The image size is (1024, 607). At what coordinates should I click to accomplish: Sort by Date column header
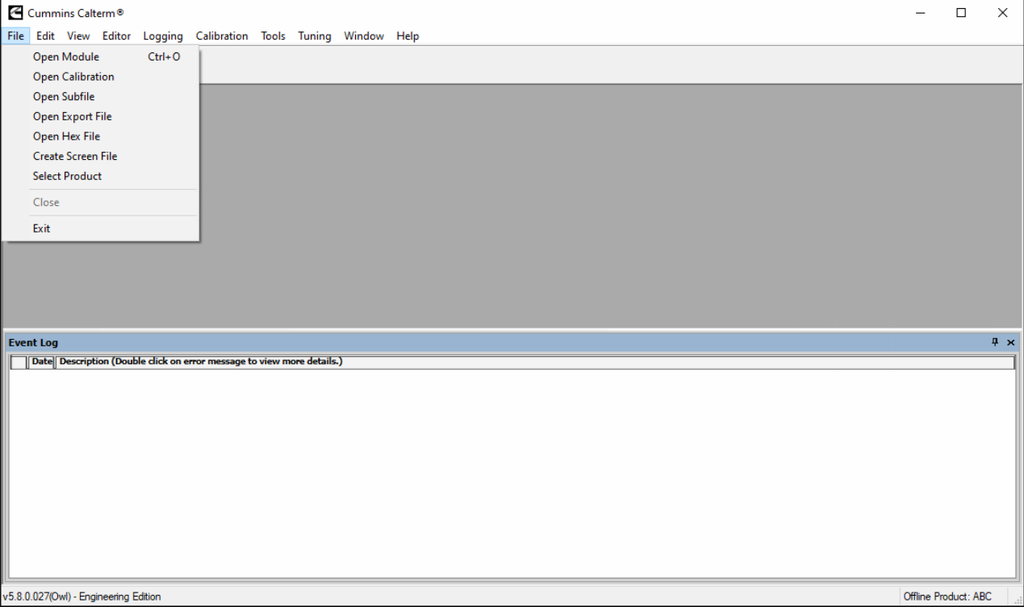(41, 362)
